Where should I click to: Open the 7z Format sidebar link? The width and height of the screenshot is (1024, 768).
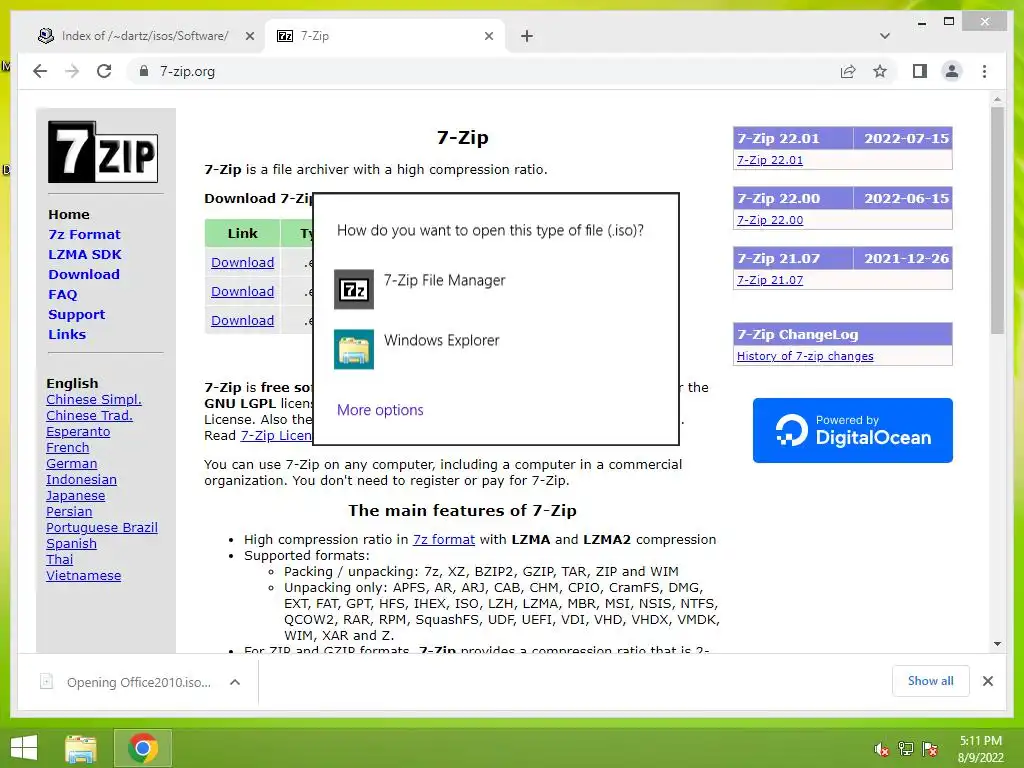(84, 234)
